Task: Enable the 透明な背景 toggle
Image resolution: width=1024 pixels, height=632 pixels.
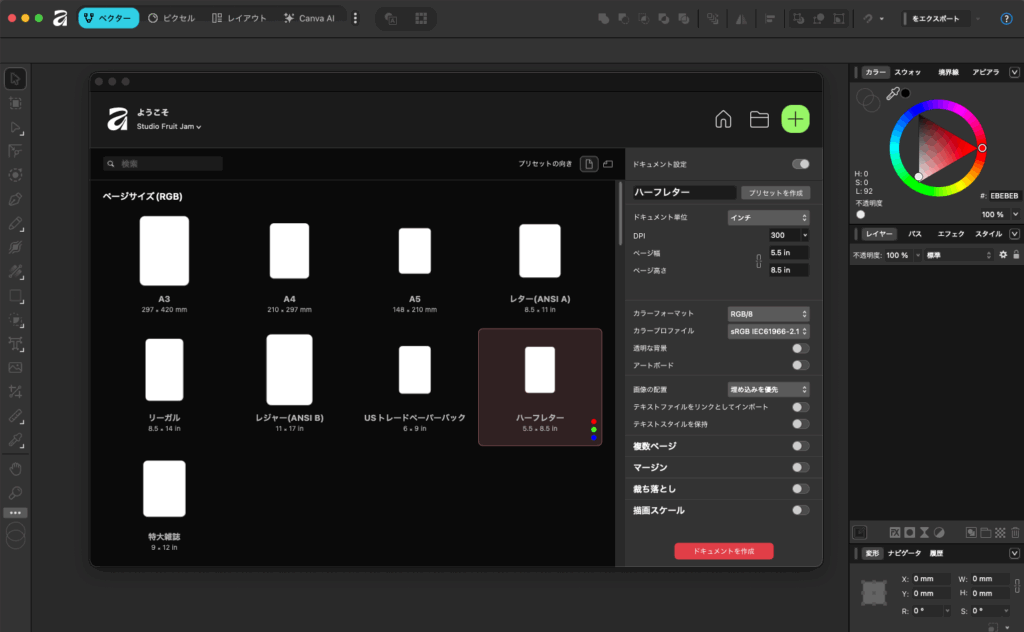Action: (x=800, y=348)
